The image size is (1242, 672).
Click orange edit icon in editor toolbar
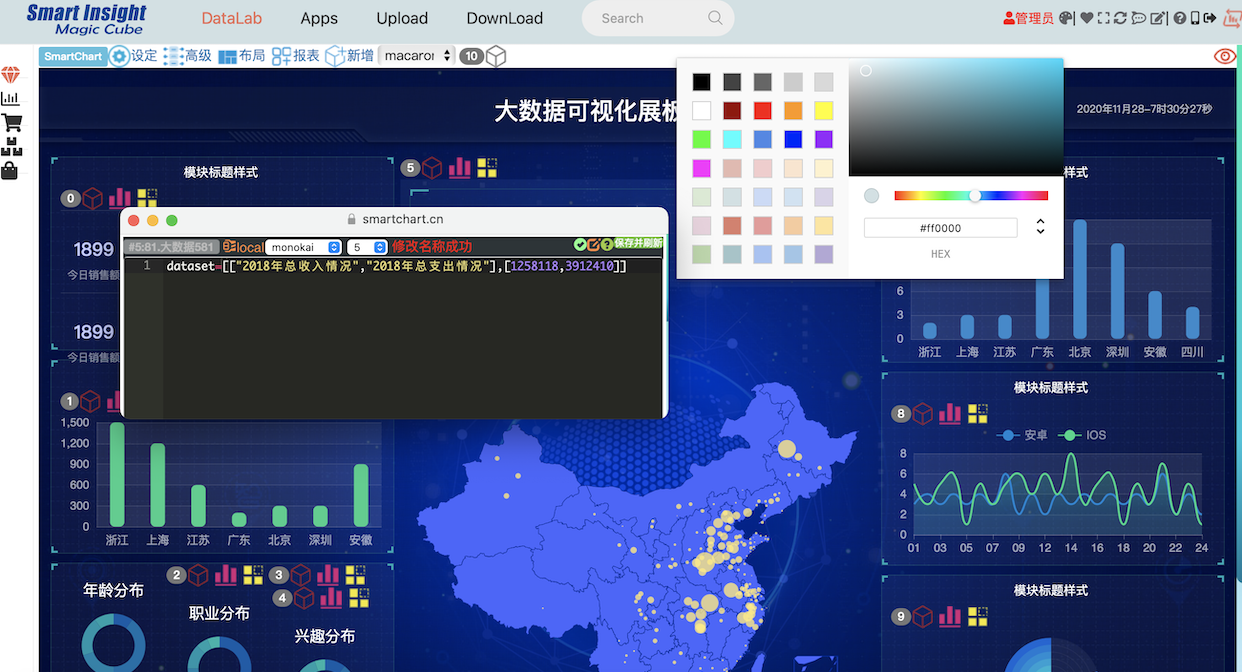[593, 245]
